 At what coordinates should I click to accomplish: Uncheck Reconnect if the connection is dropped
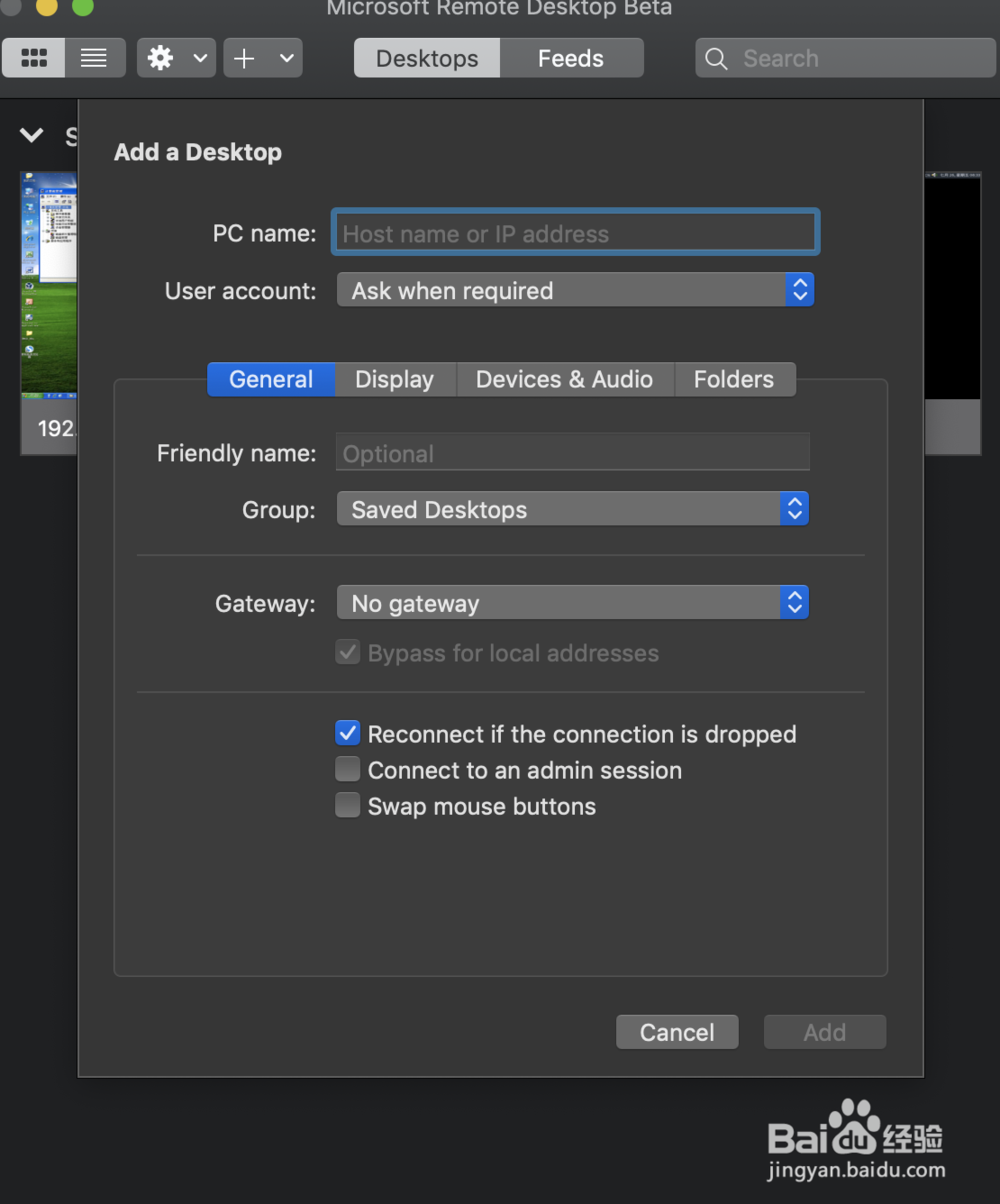tap(348, 734)
